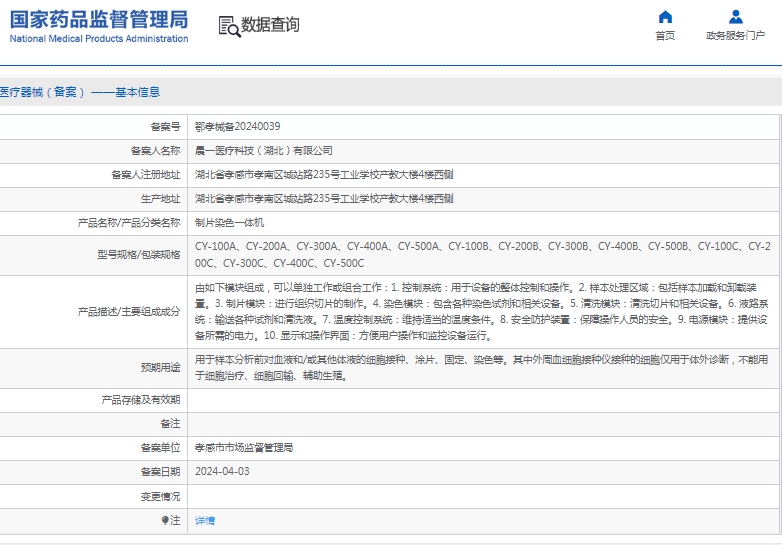The width and height of the screenshot is (782, 545).
Task: Click the empty 产品存储及有效期 value cell
Action: [x=483, y=400]
